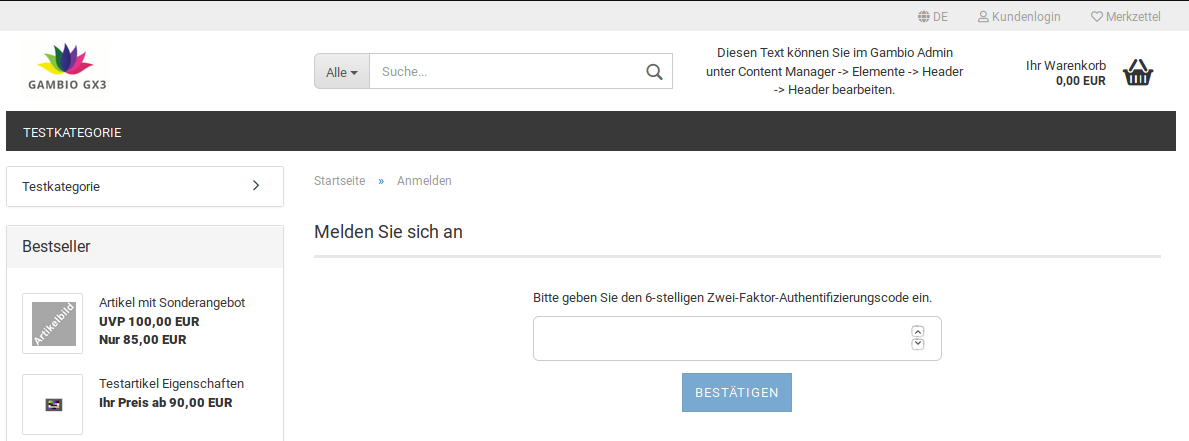Decrease code with the down spinner arrow
Screen dimensions: 1189x441
[918, 345]
